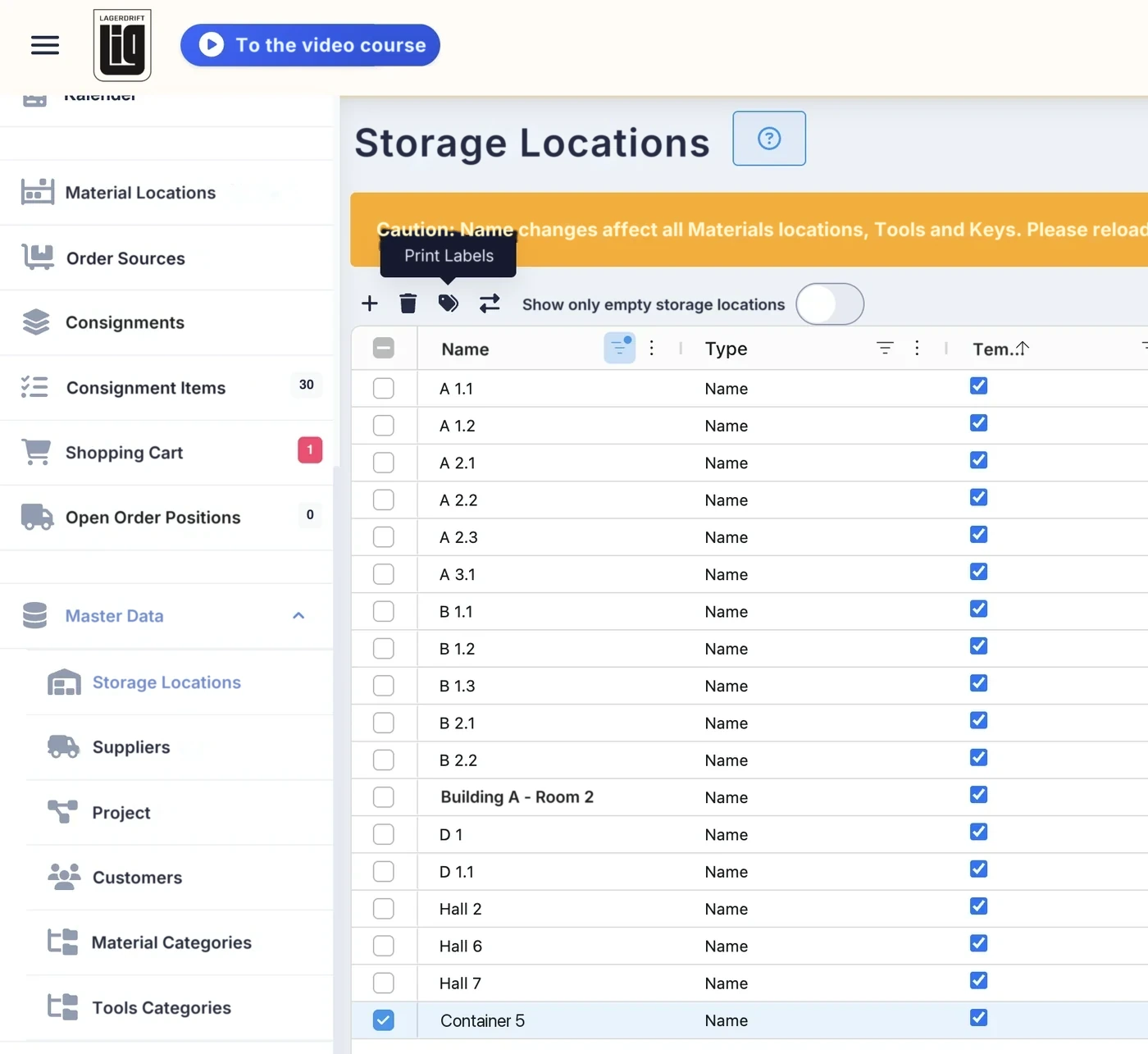Click the Consignment Items count badge 30

307,385
